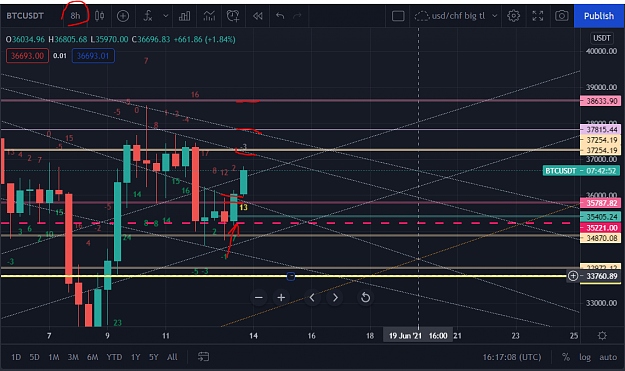Toggle auto scale mode
The width and height of the screenshot is (625, 371).
click(608, 357)
